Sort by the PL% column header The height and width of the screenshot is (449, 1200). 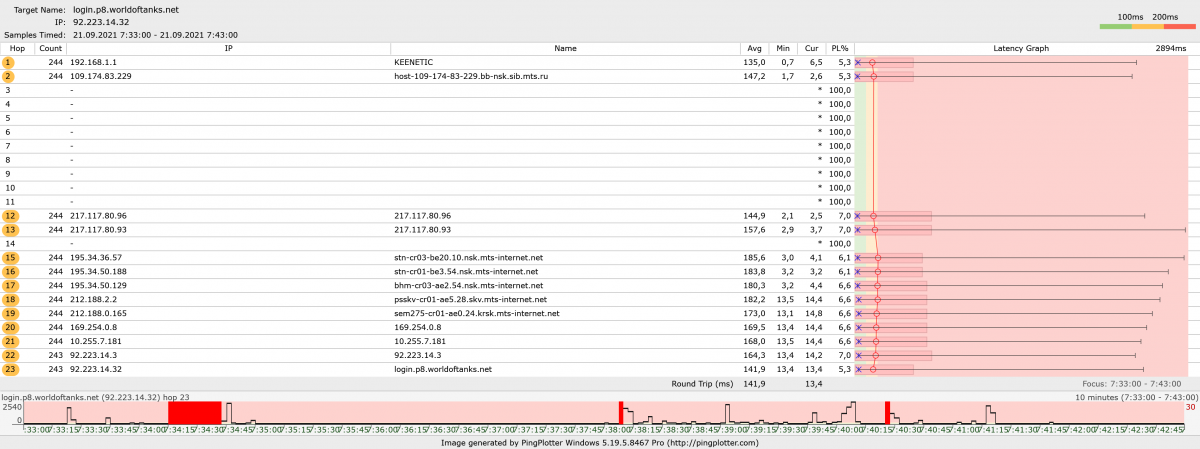(840, 48)
